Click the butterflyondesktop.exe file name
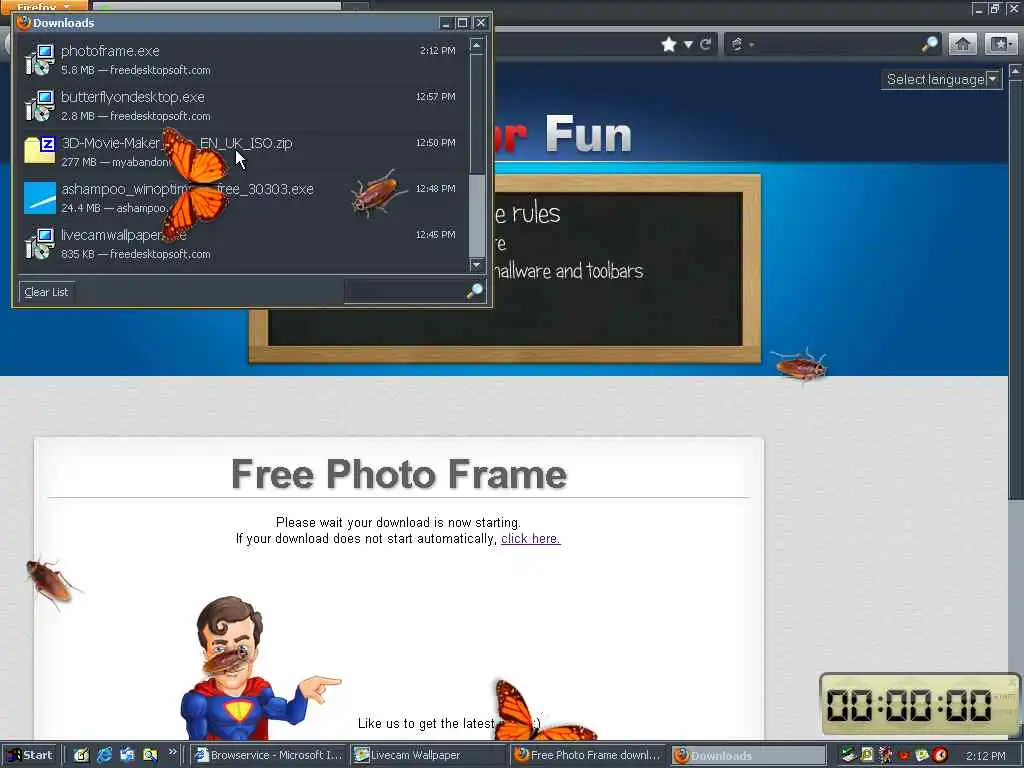1024x768 pixels. (133, 97)
